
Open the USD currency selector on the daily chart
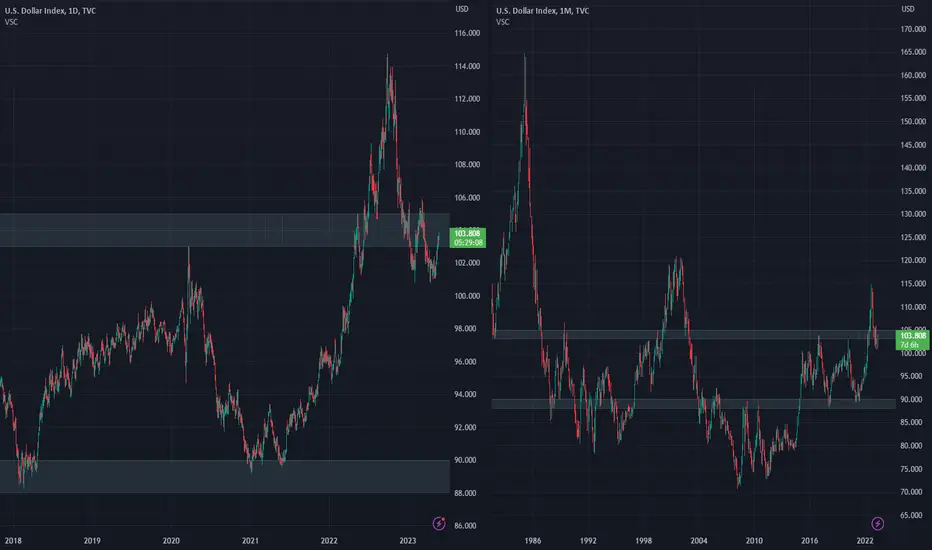462,9
